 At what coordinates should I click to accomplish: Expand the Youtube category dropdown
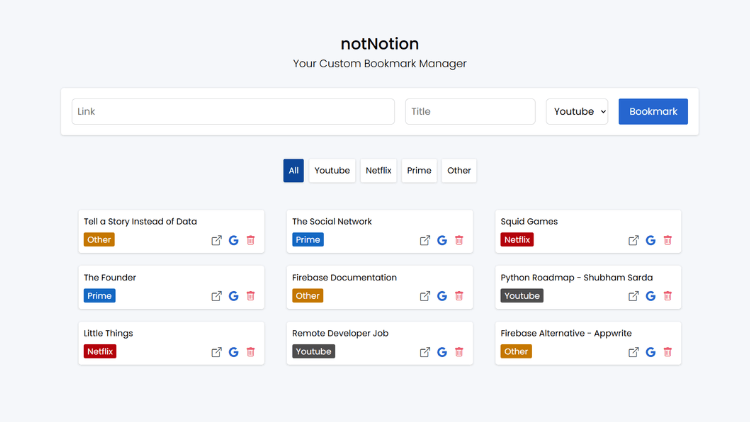[x=577, y=111]
